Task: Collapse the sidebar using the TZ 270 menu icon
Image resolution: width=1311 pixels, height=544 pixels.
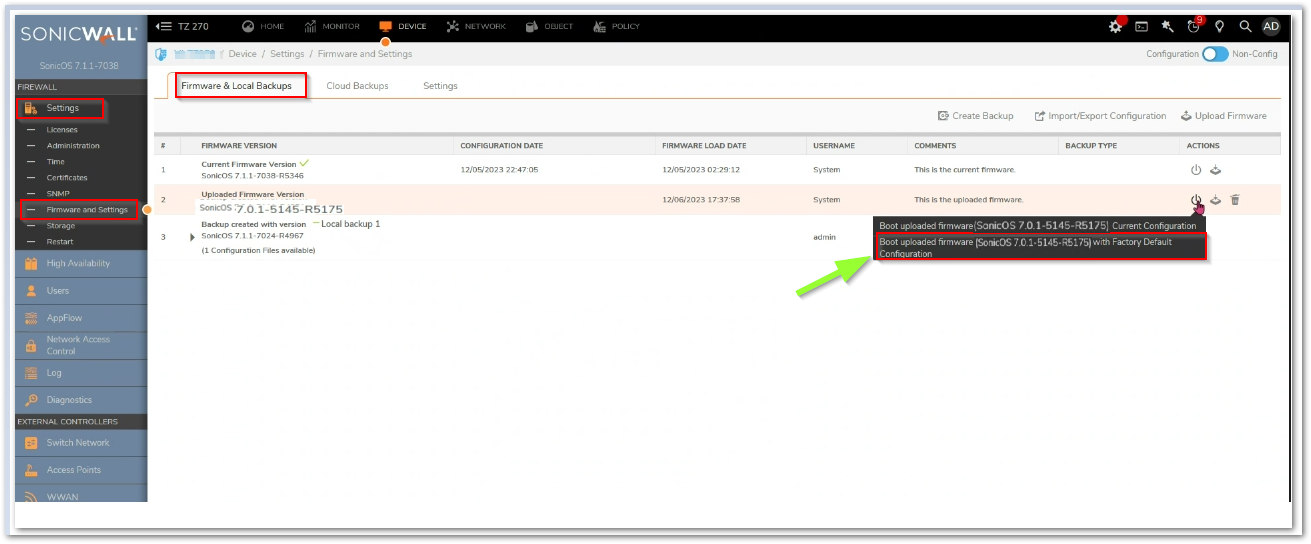Action: 164,26
